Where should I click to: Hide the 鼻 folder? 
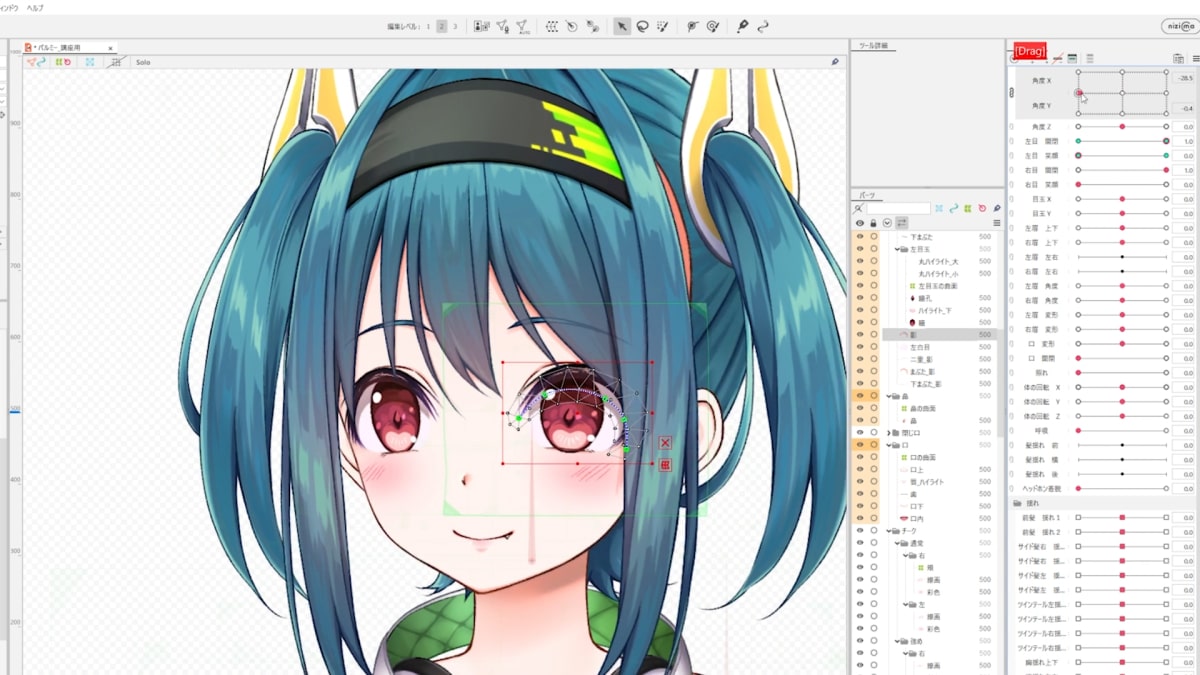click(x=859, y=396)
